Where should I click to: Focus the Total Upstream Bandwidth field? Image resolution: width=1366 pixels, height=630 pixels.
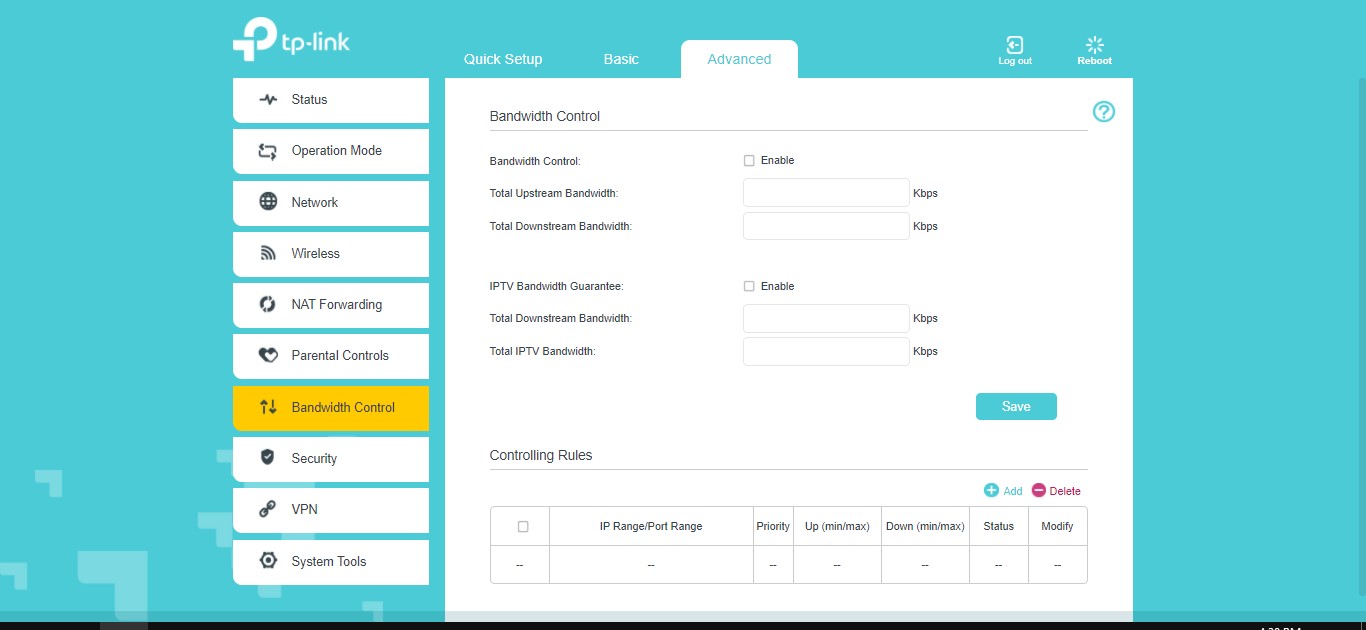click(826, 193)
